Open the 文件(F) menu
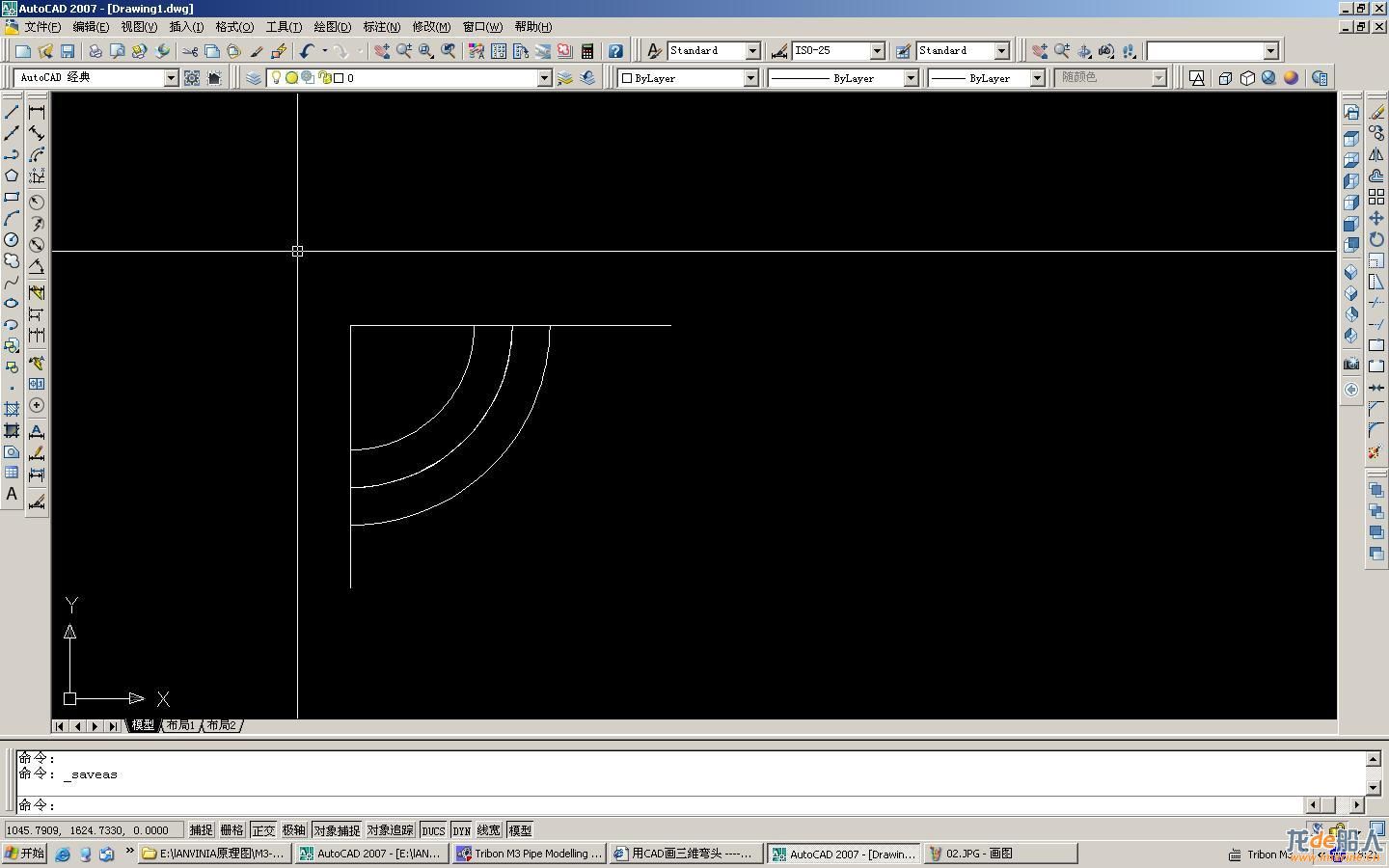 coord(41,27)
